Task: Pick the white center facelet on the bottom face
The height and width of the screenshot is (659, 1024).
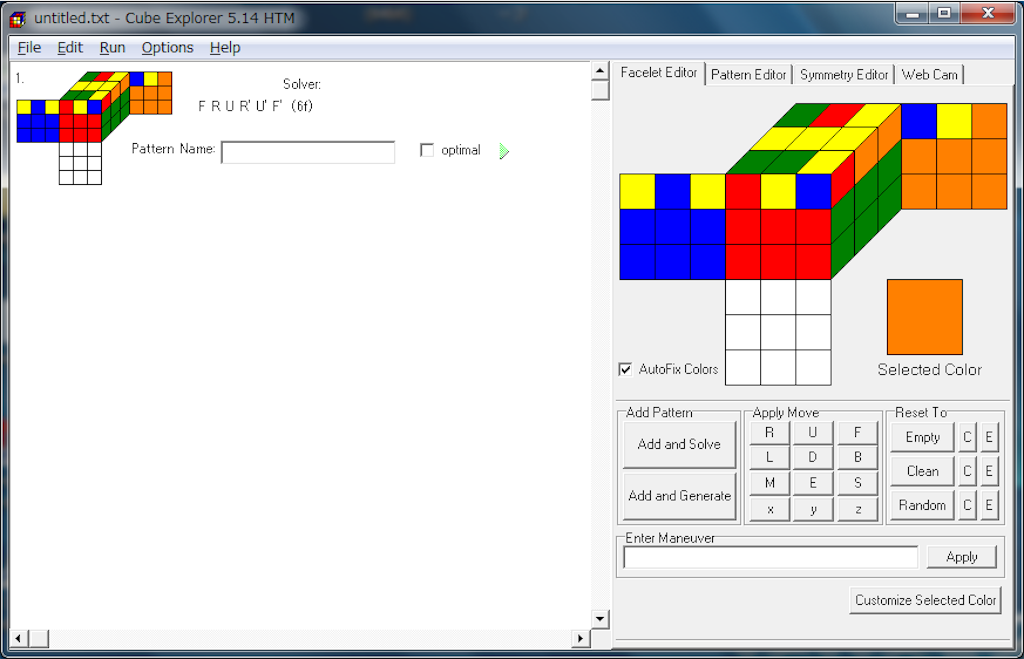Action: [778, 332]
